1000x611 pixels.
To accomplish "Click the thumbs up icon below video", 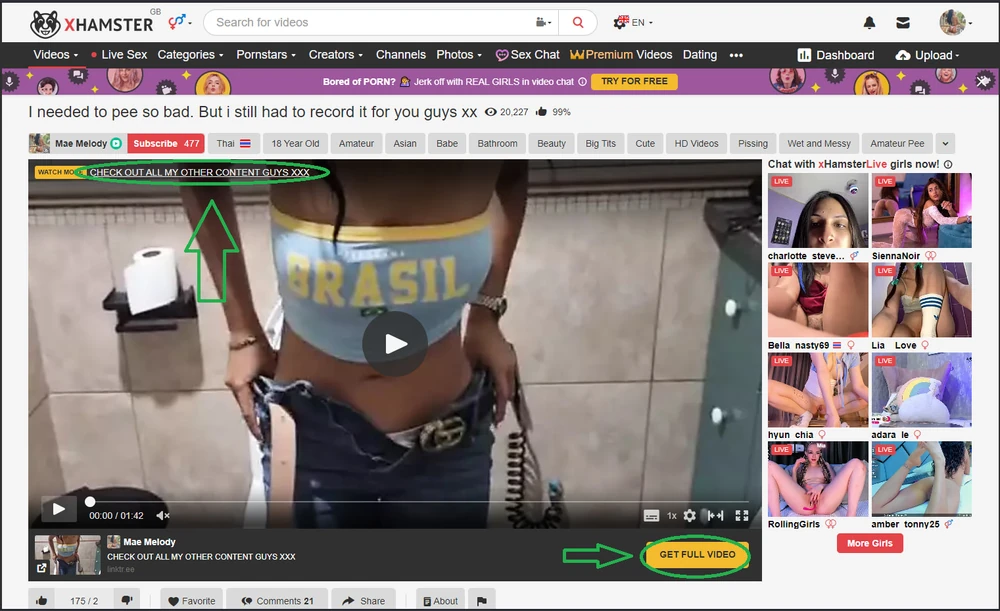I will [42, 601].
